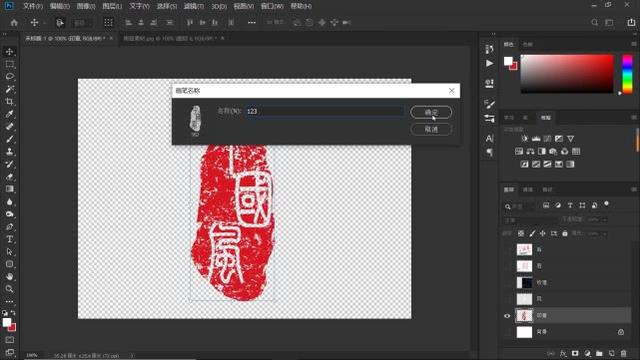Open the layer fill dropdown arrow
Viewport: 640px width, 360px height.
[605, 233]
